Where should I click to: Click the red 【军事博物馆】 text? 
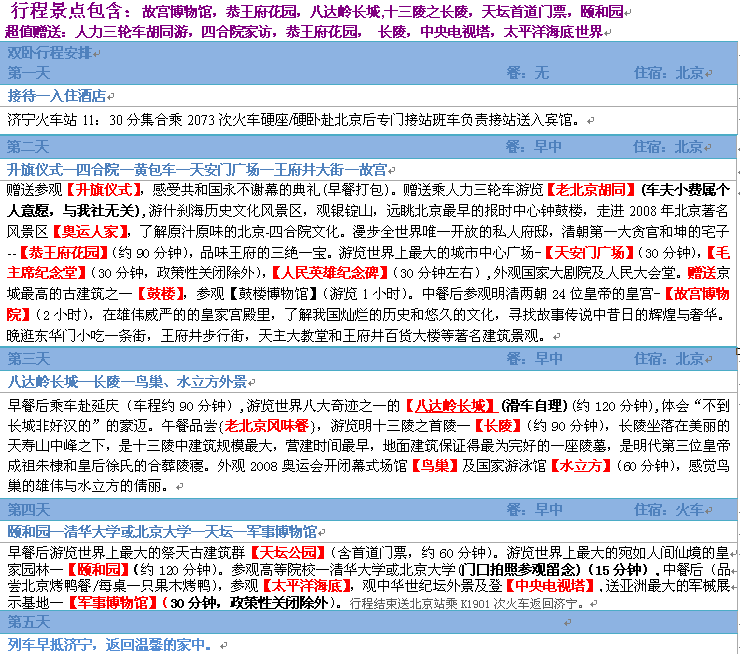tap(112, 603)
